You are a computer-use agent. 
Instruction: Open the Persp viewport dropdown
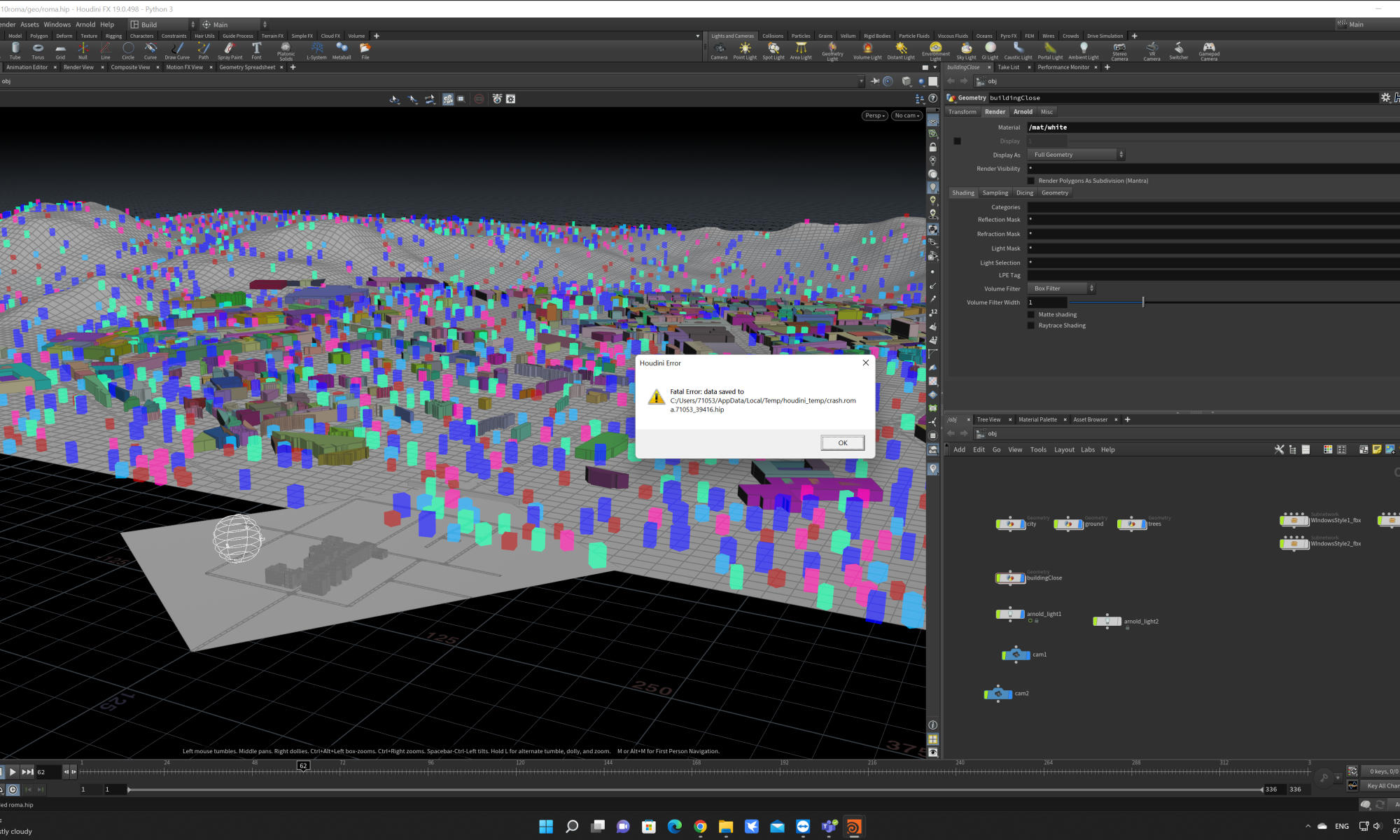875,115
